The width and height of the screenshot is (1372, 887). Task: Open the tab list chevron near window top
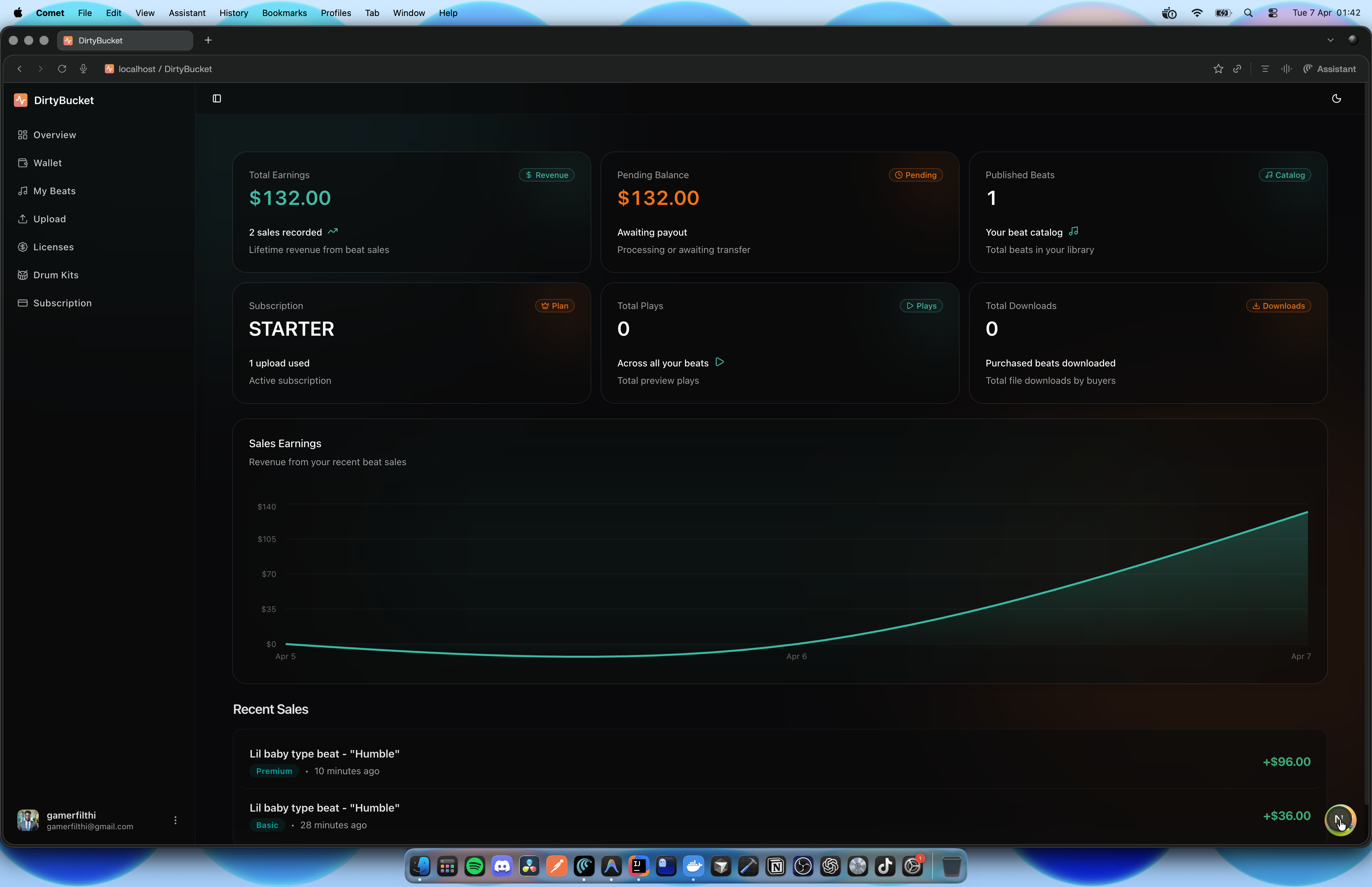(1331, 40)
